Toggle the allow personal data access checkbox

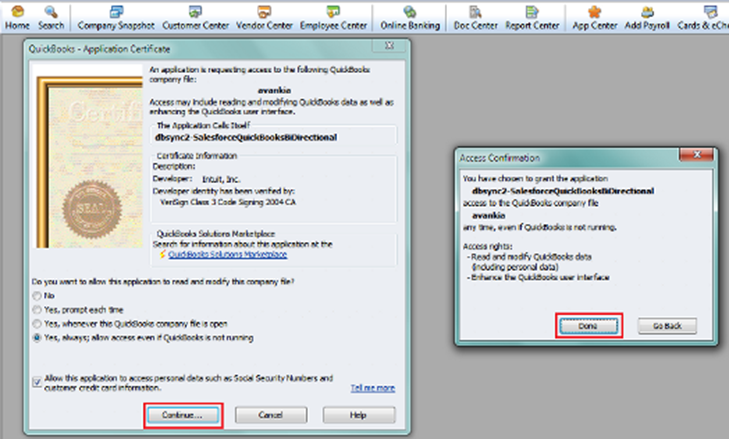pos(38,379)
